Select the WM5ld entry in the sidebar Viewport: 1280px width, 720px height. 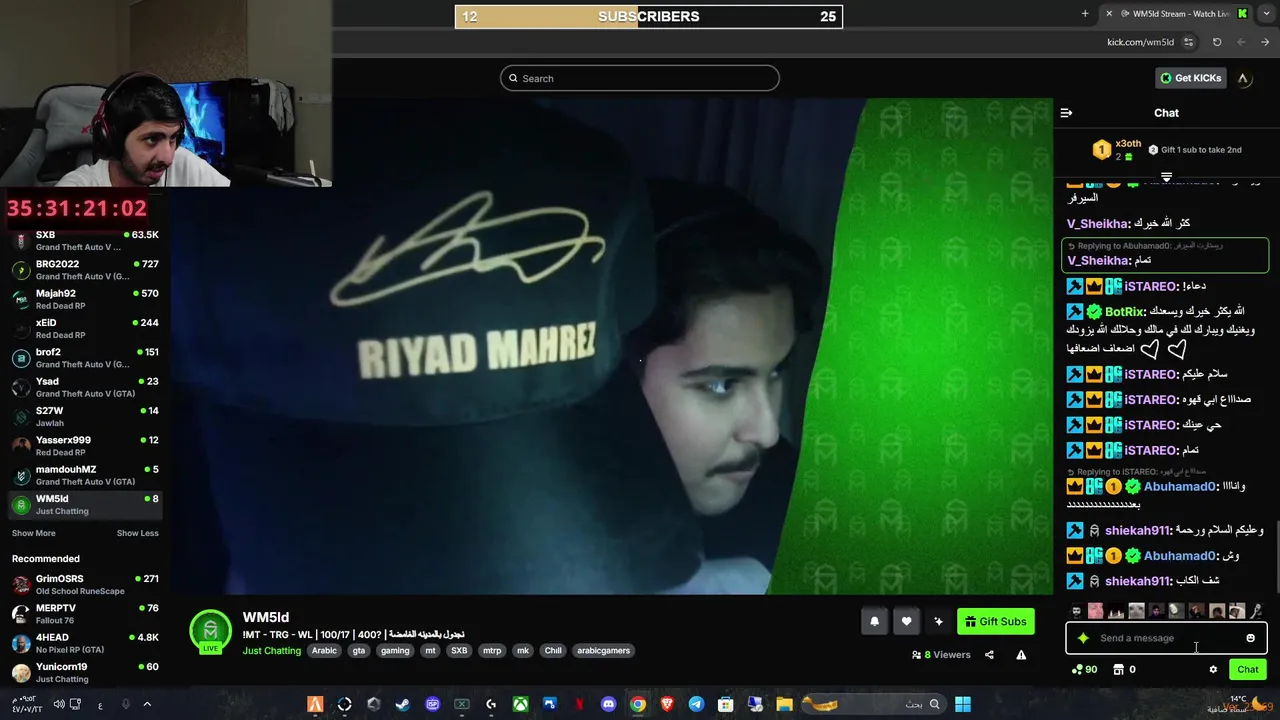(85, 504)
